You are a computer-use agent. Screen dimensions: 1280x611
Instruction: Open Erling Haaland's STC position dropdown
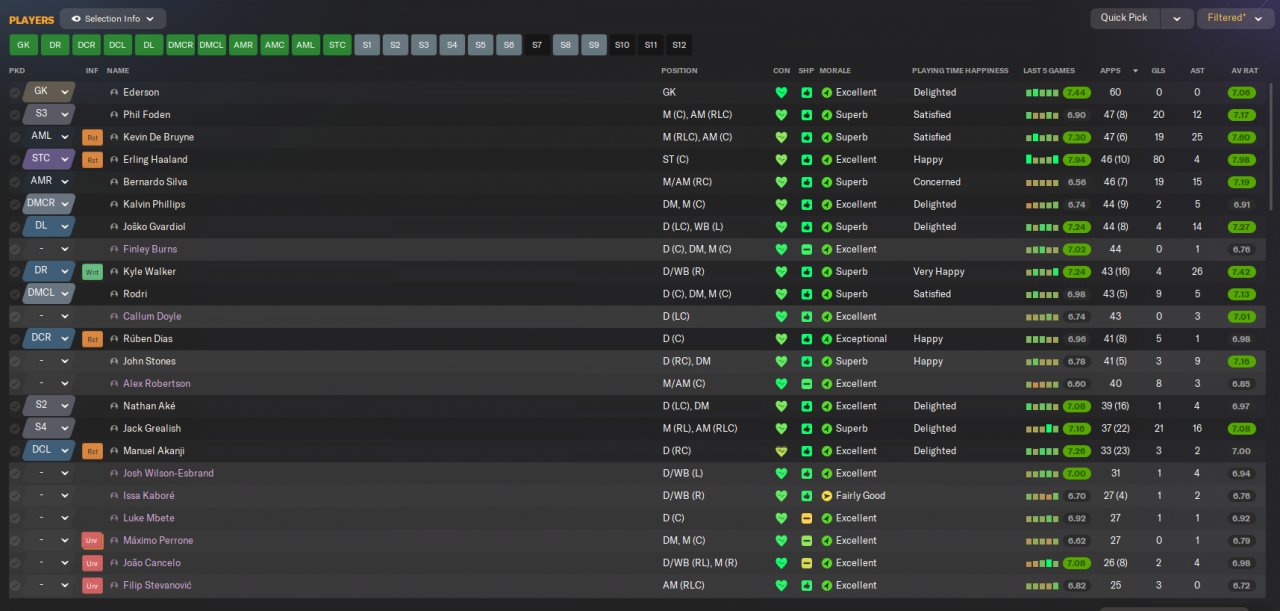coord(49,158)
